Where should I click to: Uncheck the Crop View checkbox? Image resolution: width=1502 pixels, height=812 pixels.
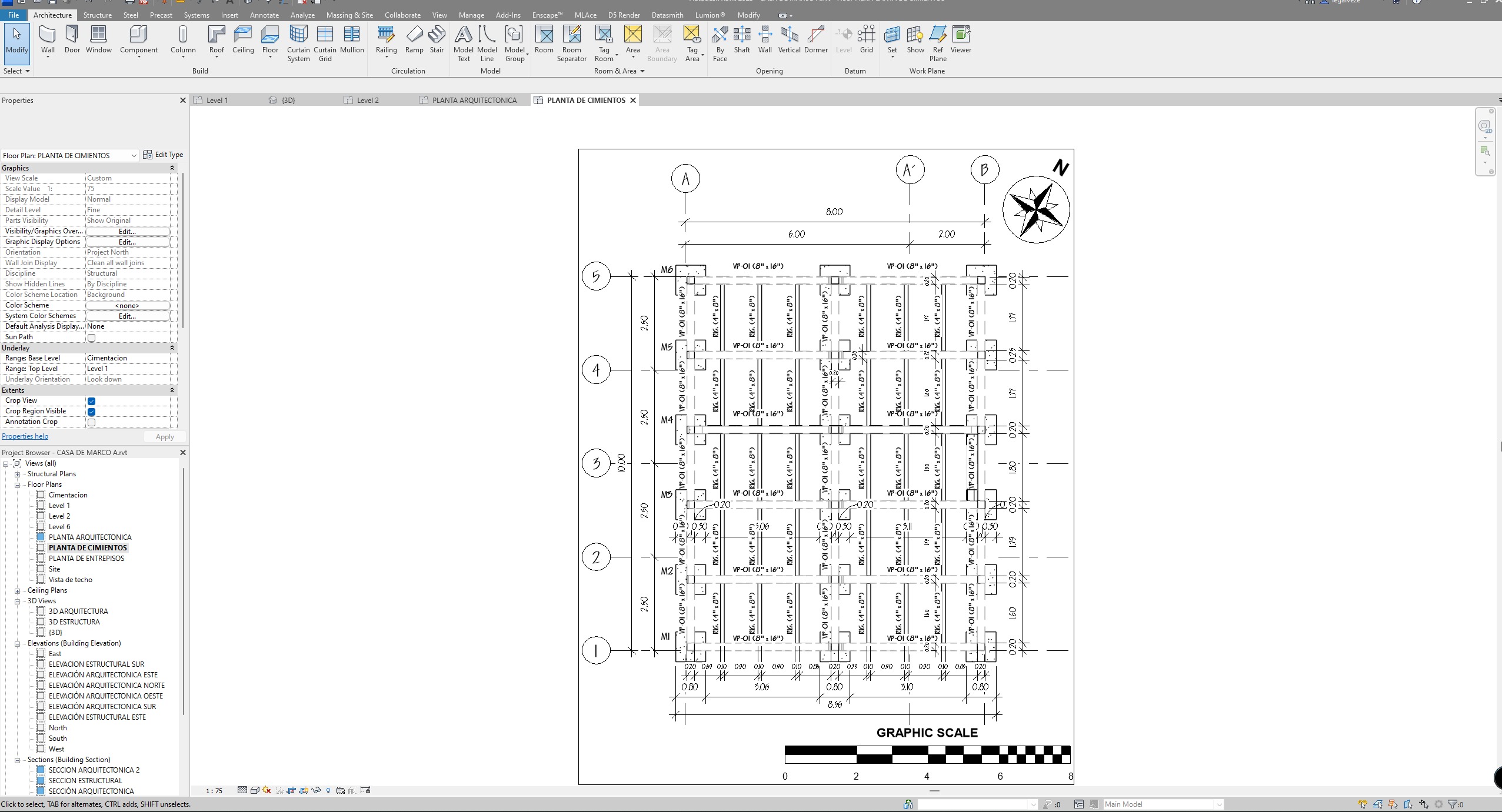tap(91, 401)
